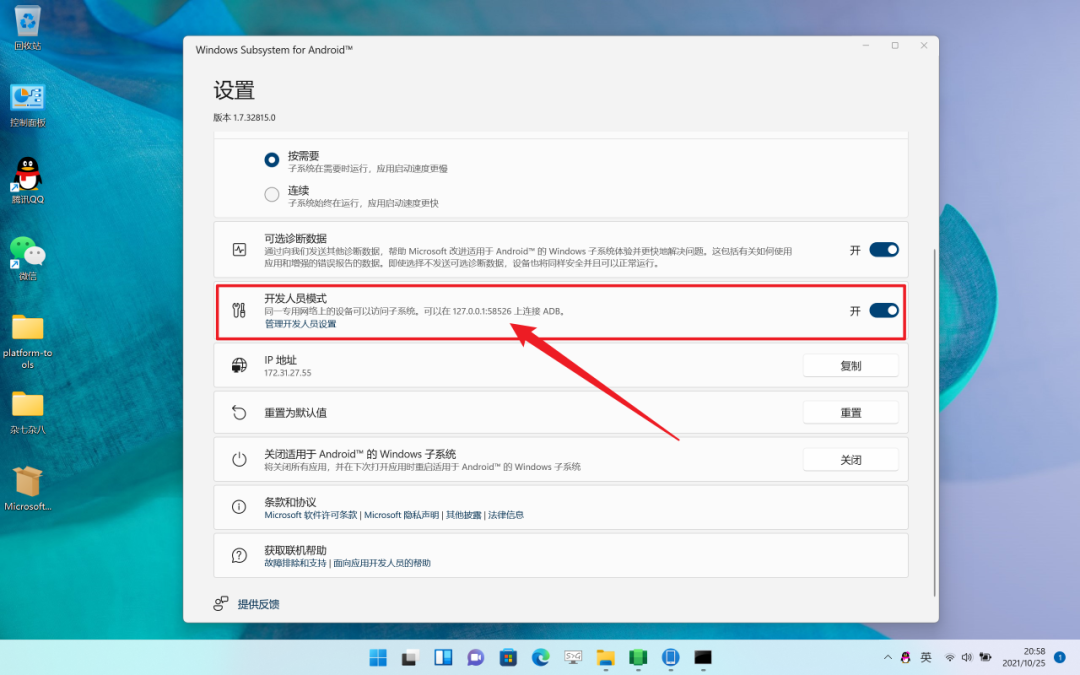The height and width of the screenshot is (675, 1080).
Task: Click the power icon for subsystem shutdown
Action: (239, 460)
